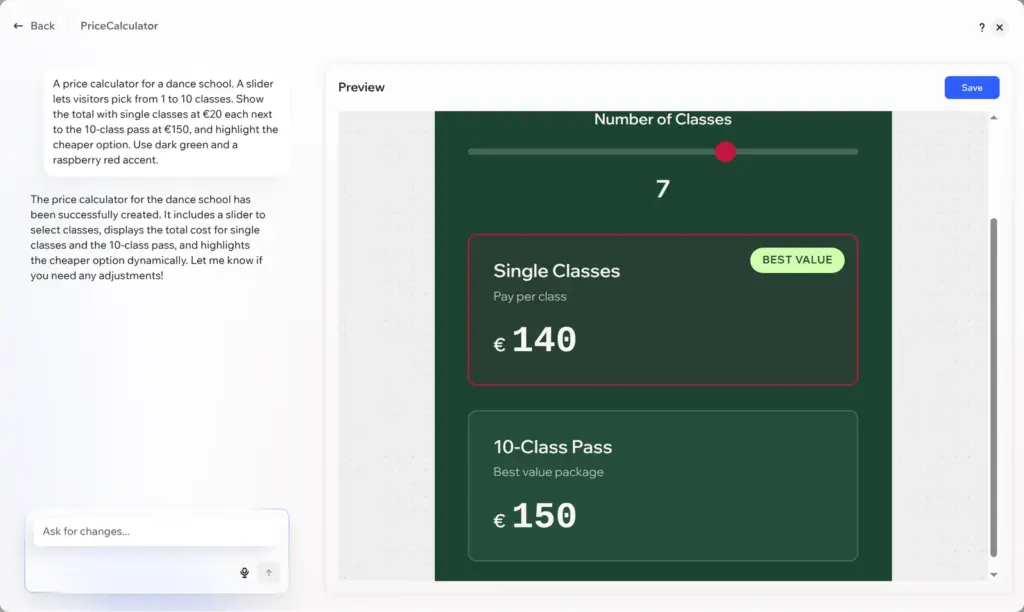Click the Number of Classes slider track

(x=662, y=152)
